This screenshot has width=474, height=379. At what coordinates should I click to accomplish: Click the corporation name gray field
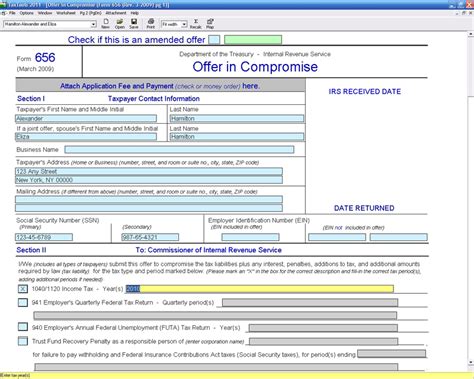coord(323,342)
